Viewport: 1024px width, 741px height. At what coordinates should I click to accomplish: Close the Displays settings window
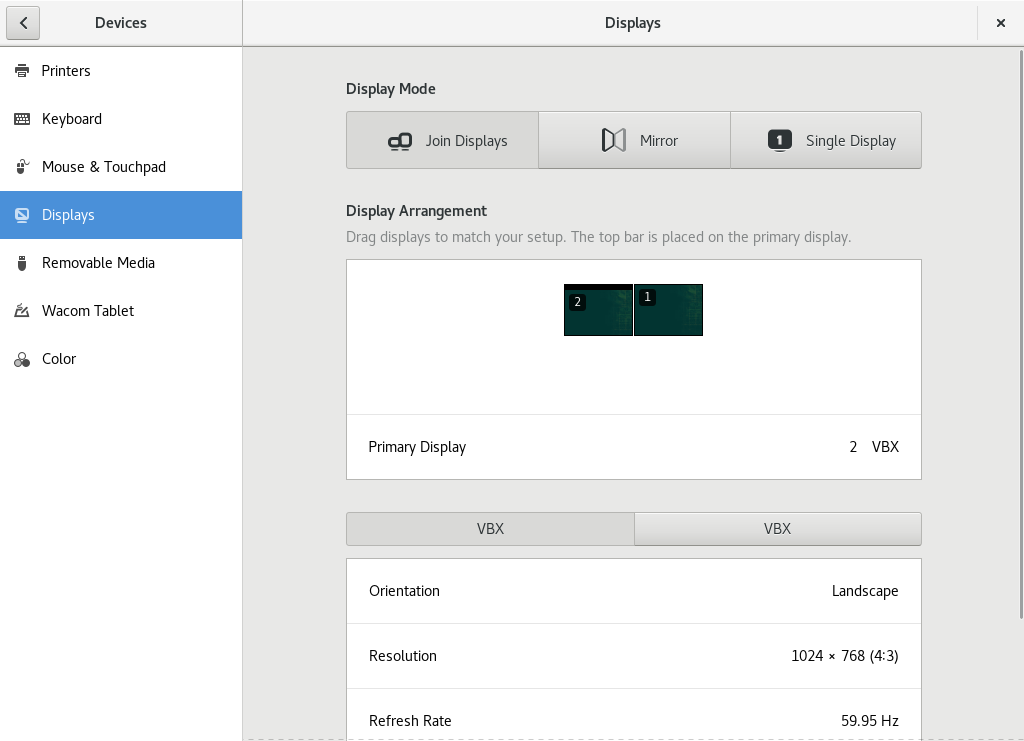click(1000, 23)
